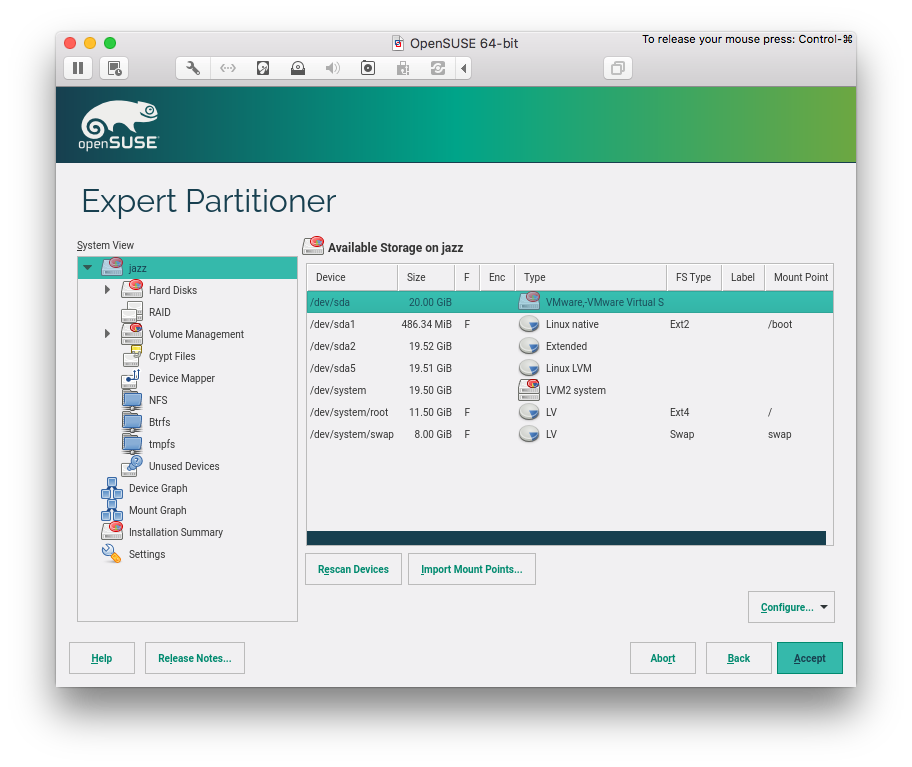
Task: Open the Help button
Action: click(x=102, y=658)
